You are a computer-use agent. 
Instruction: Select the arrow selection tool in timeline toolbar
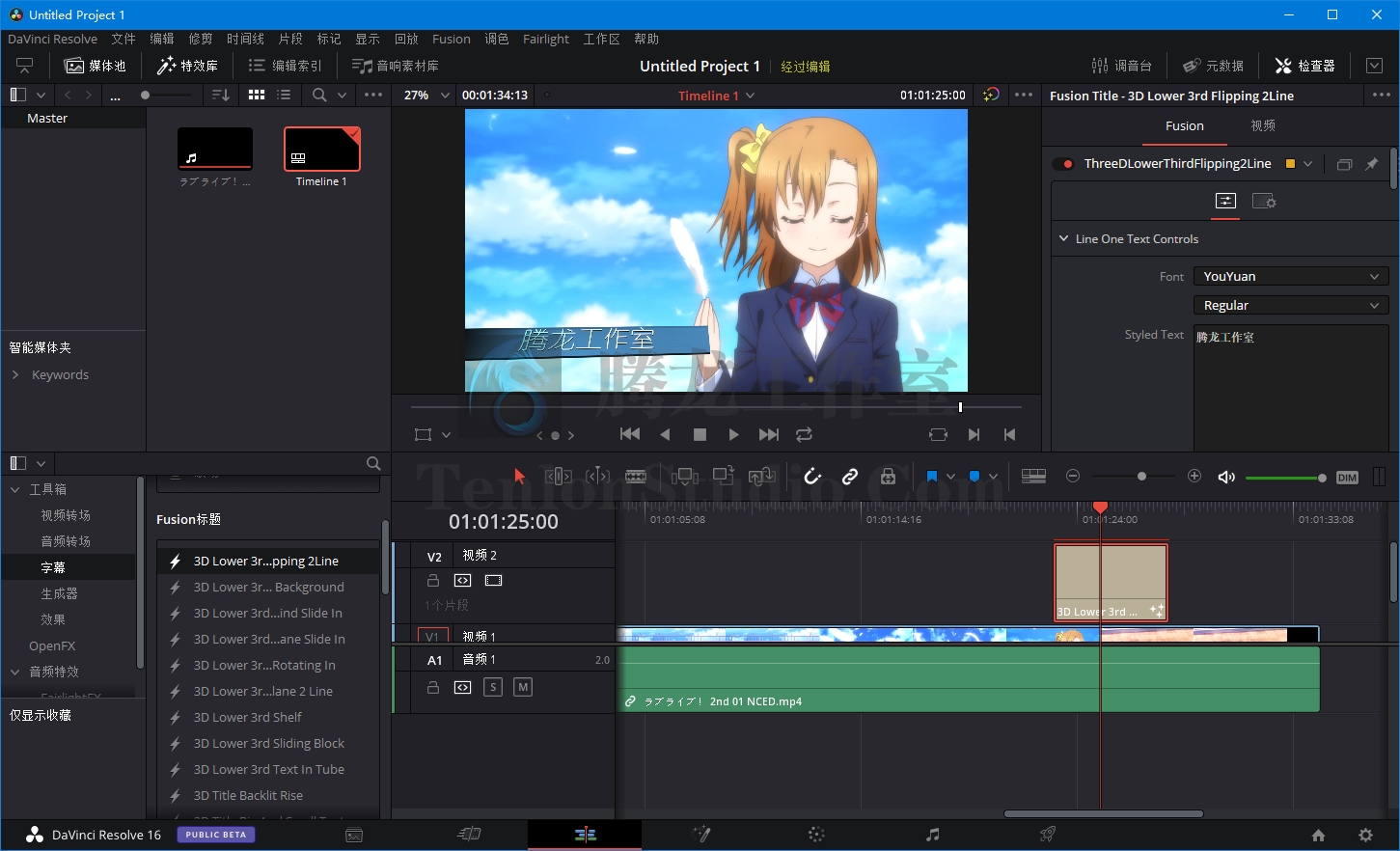[519, 476]
